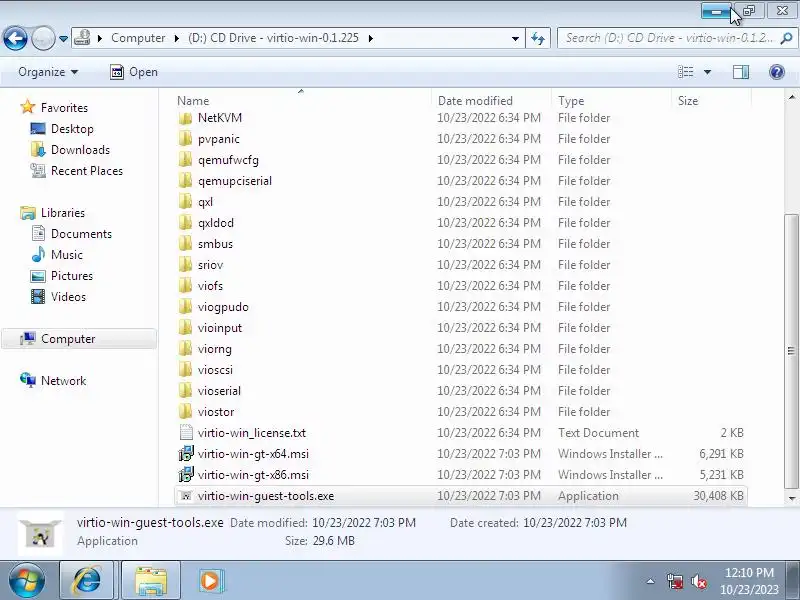Change your view icon button
This screenshot has height=600, width=800.
[x=686, y=72]
